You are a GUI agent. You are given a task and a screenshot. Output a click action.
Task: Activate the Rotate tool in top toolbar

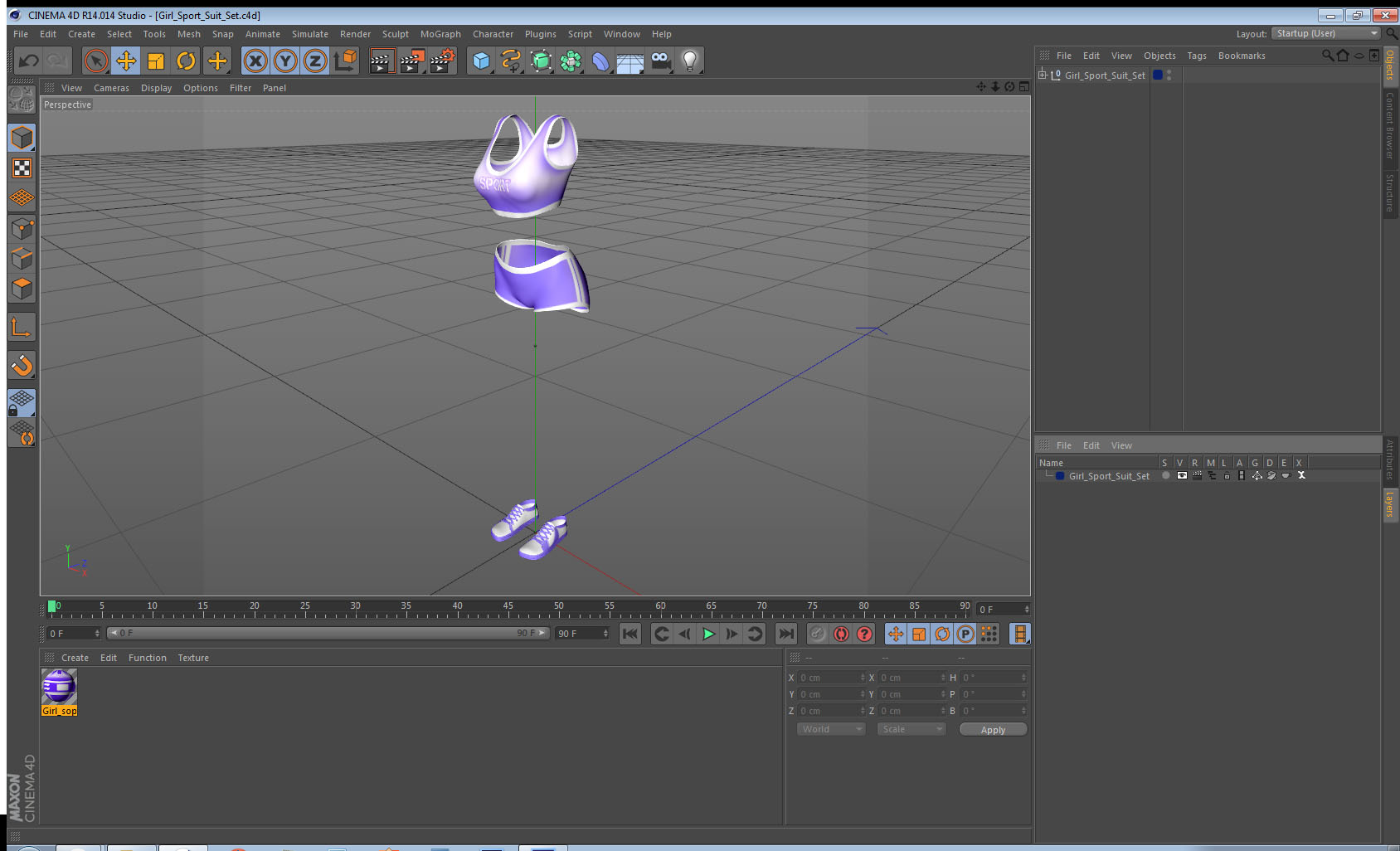coord(186,61)
